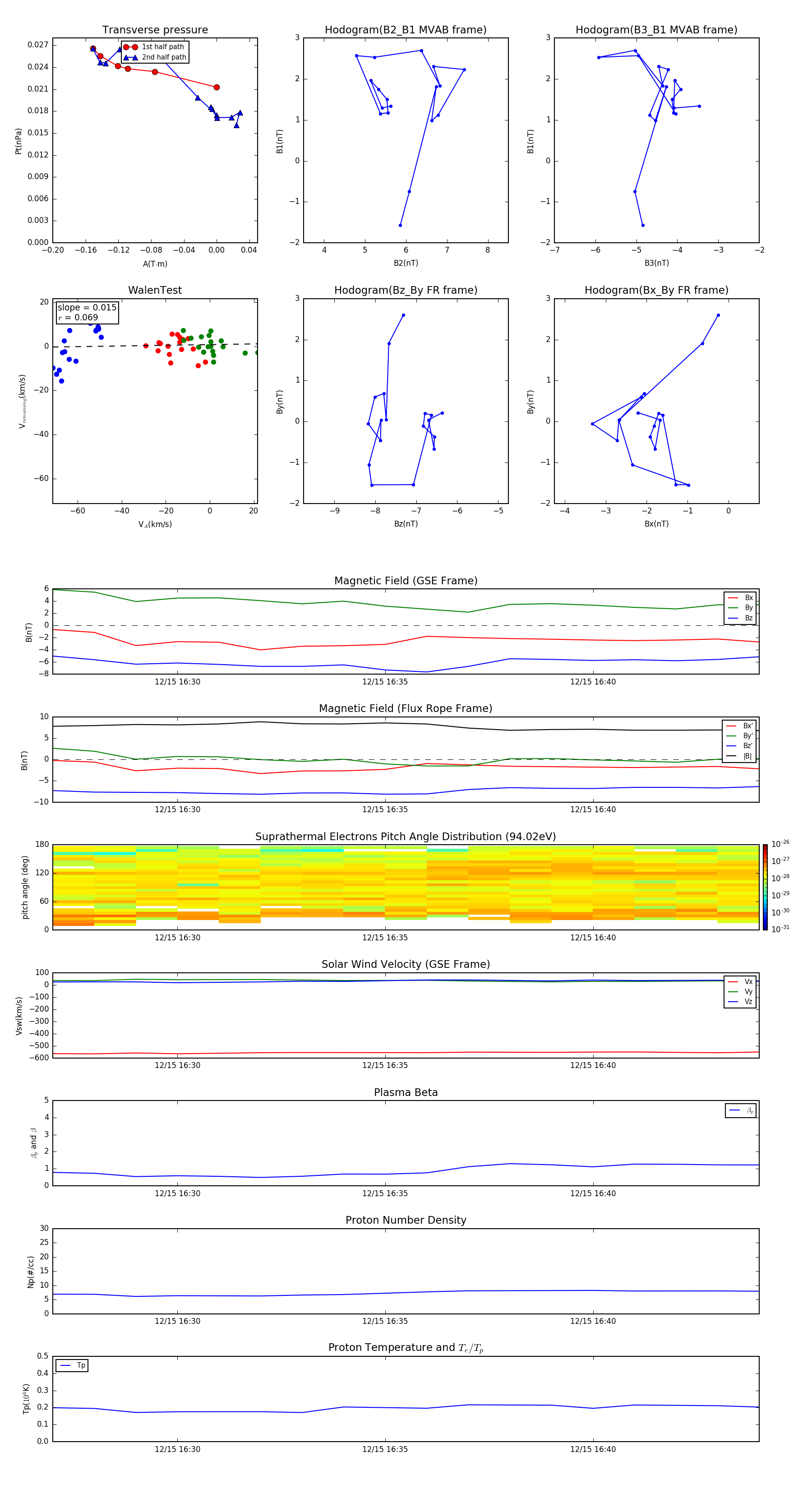Image resolution: width=812 pixels, height=1489 pixels.
Task: Click the 'B3(nT)' x-axis label
Action: click(656, 263)
